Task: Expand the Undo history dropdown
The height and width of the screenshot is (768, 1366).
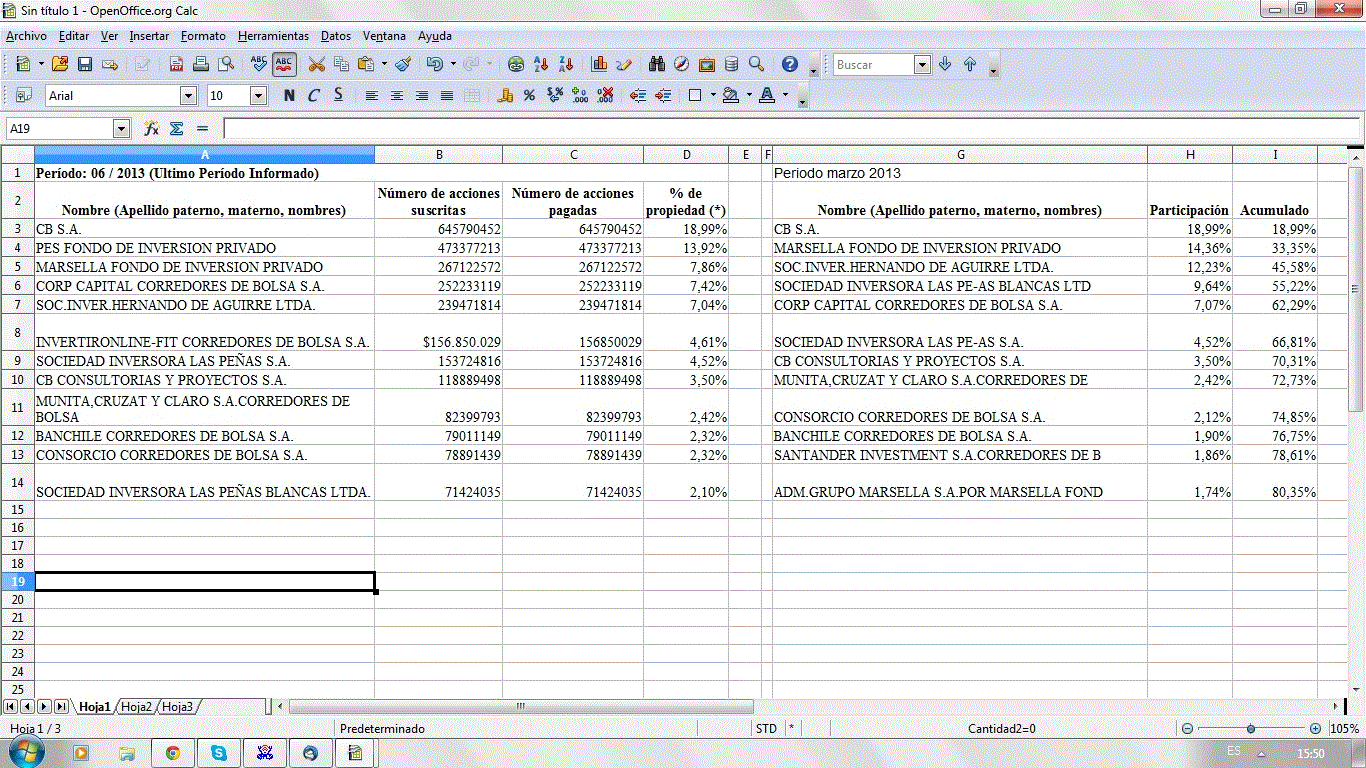Action: pyautogui.click(x=453, y=64)
